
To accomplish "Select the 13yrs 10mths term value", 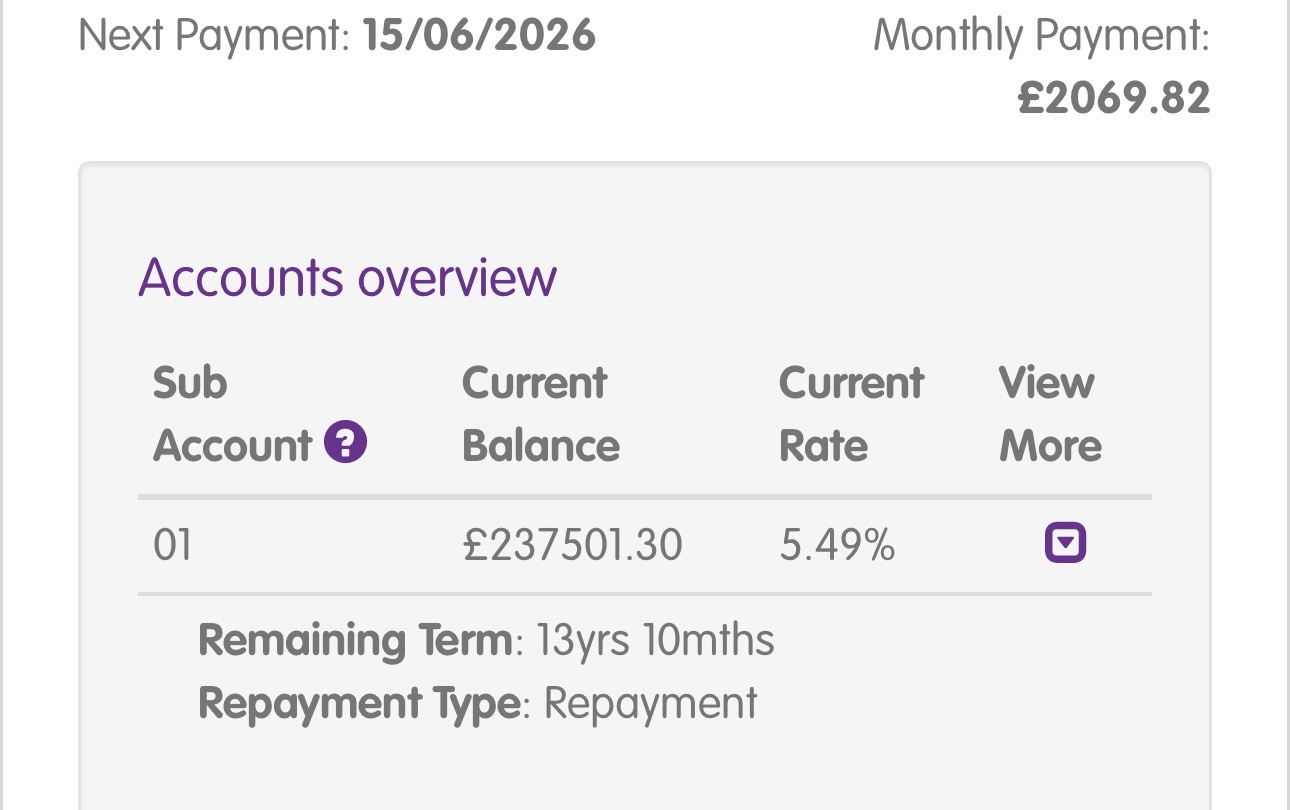I will coord(655,640).
